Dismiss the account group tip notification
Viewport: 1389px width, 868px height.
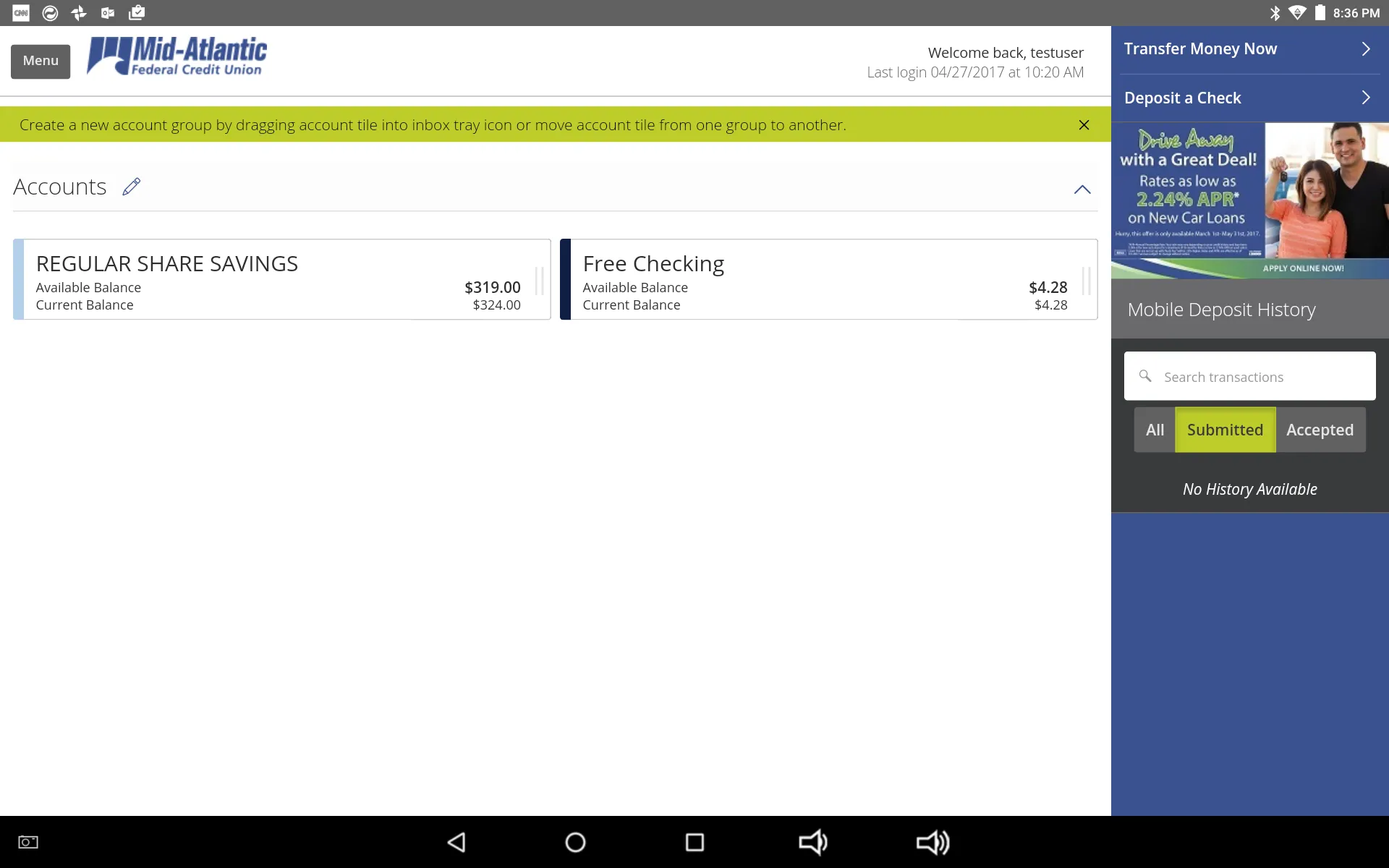coord(1084,124)
